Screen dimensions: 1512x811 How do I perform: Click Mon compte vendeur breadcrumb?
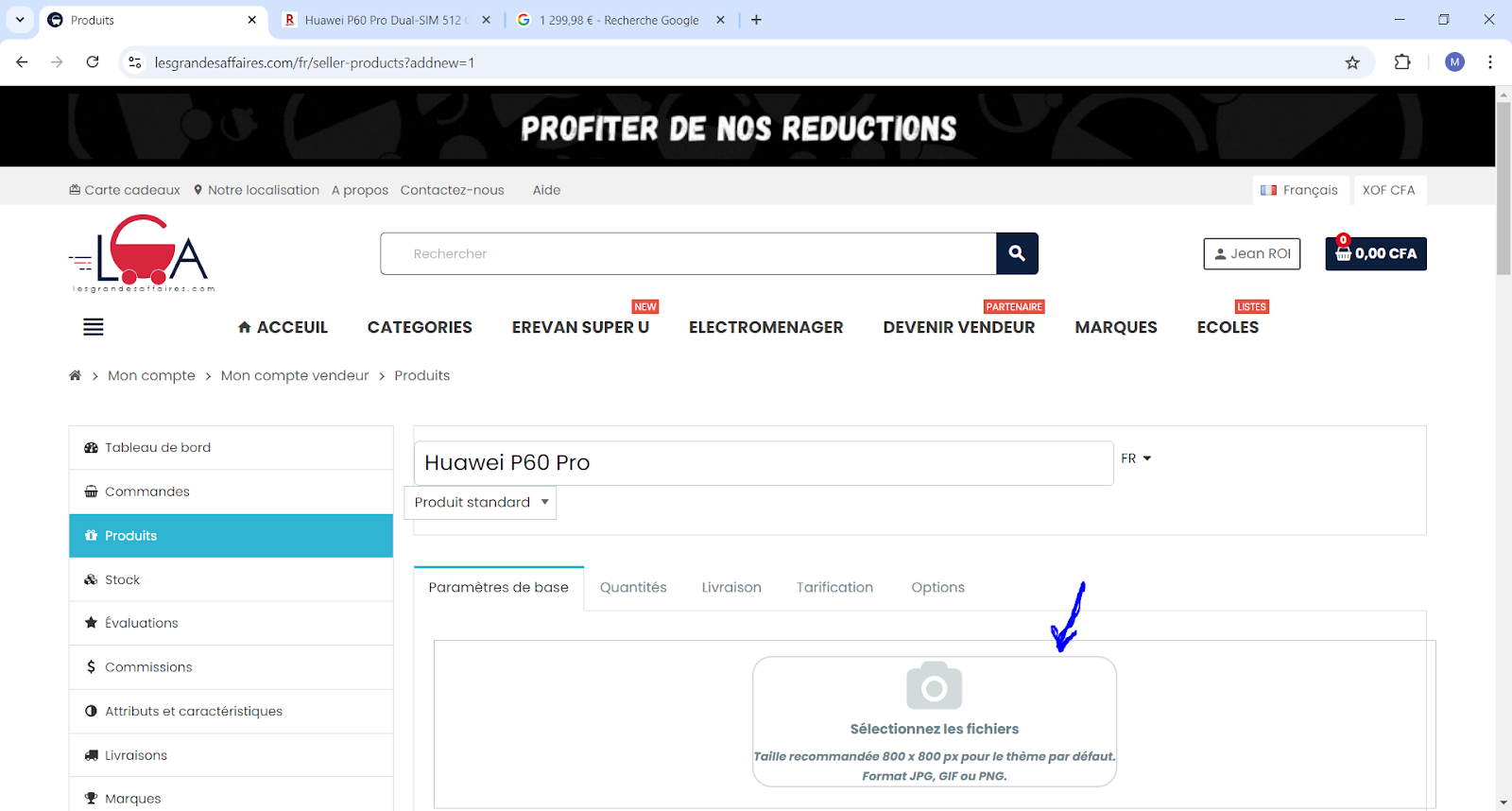click(x=295, y=375)
